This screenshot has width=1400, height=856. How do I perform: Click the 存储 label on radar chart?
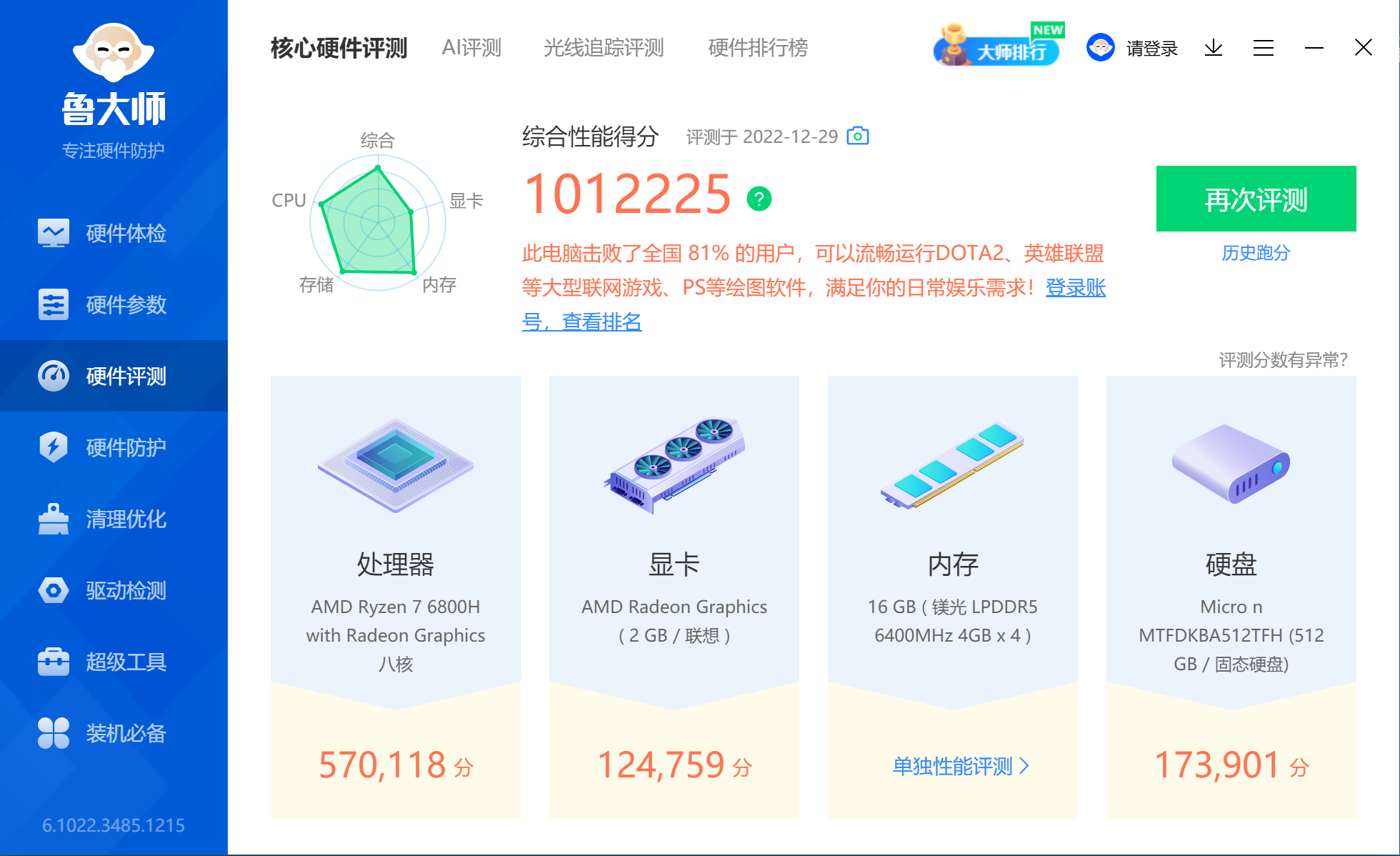316,284
